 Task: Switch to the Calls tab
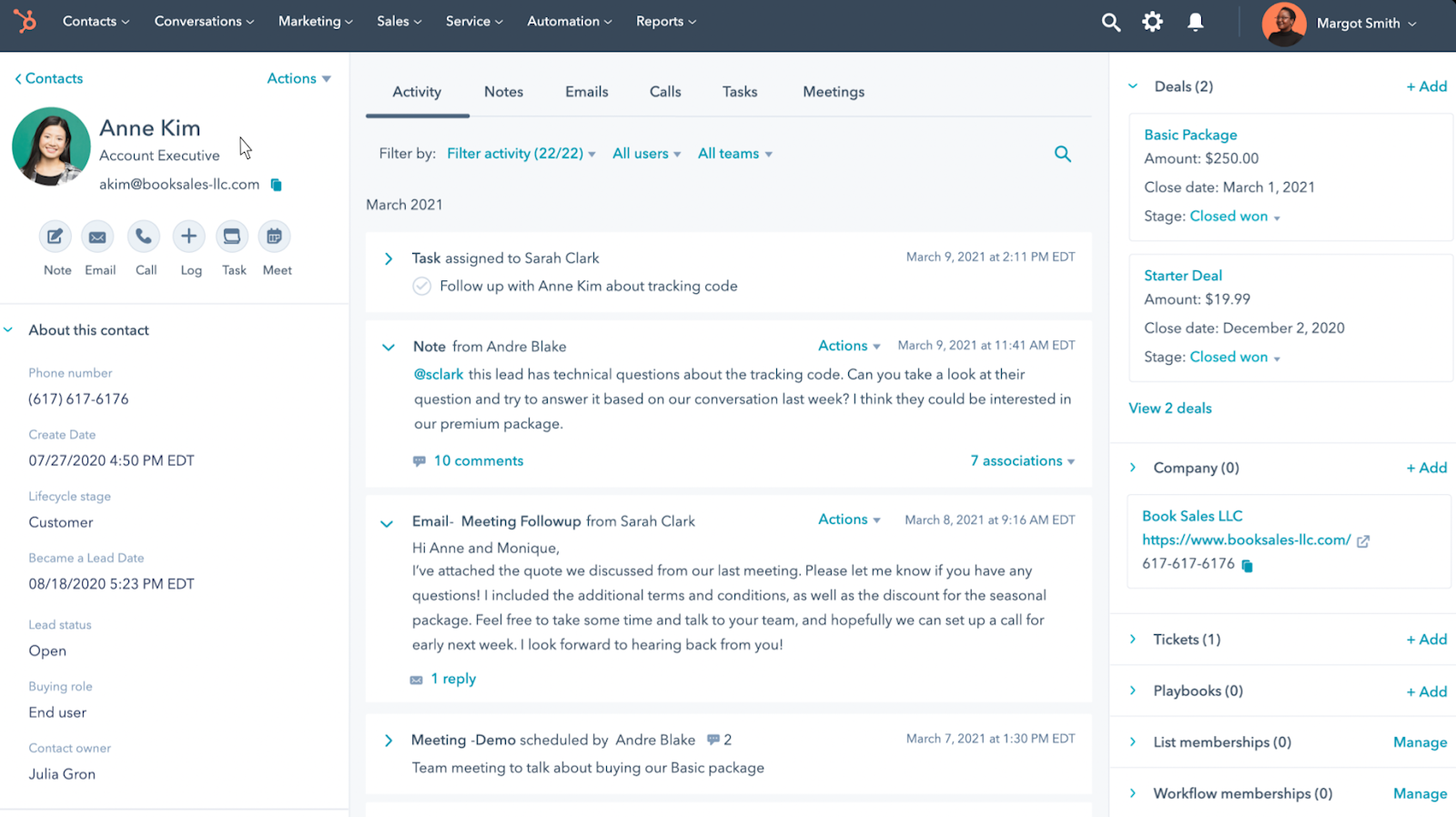pyautogui.click(x=665, y=92)
